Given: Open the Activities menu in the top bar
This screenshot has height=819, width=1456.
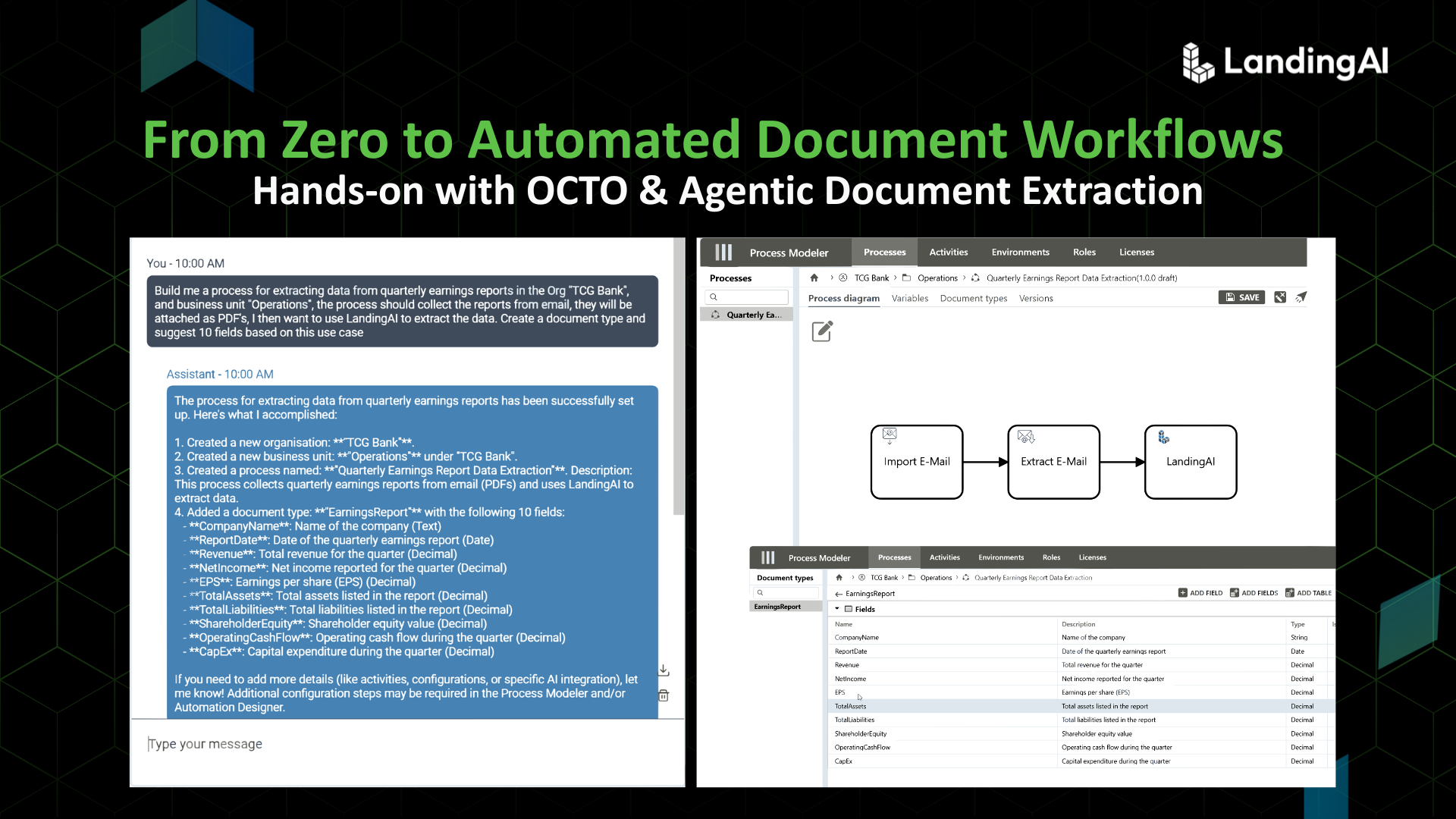Looking at the screenshot, I should pyautogui.click(x=948, y=253).
